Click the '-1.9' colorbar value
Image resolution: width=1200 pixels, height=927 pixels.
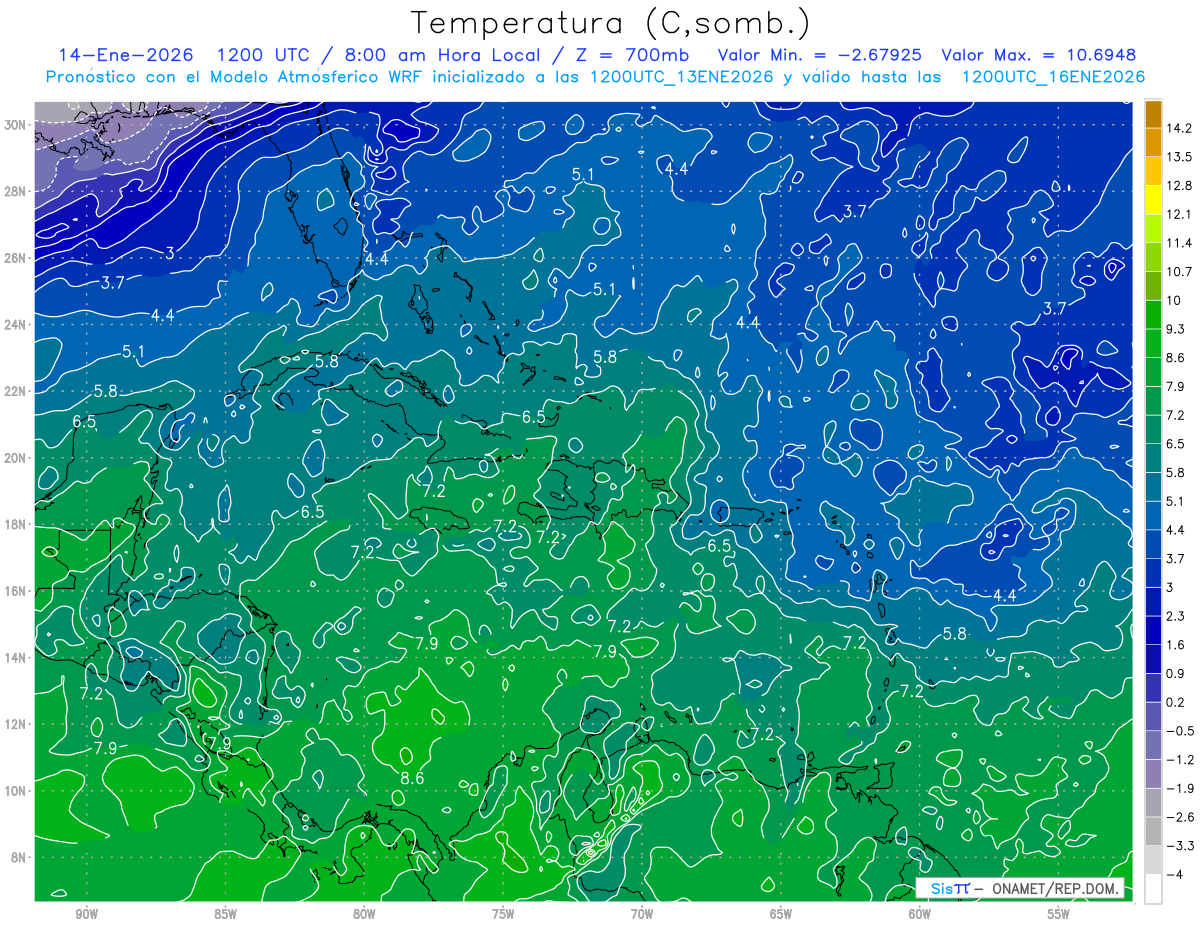(1180, 788)
